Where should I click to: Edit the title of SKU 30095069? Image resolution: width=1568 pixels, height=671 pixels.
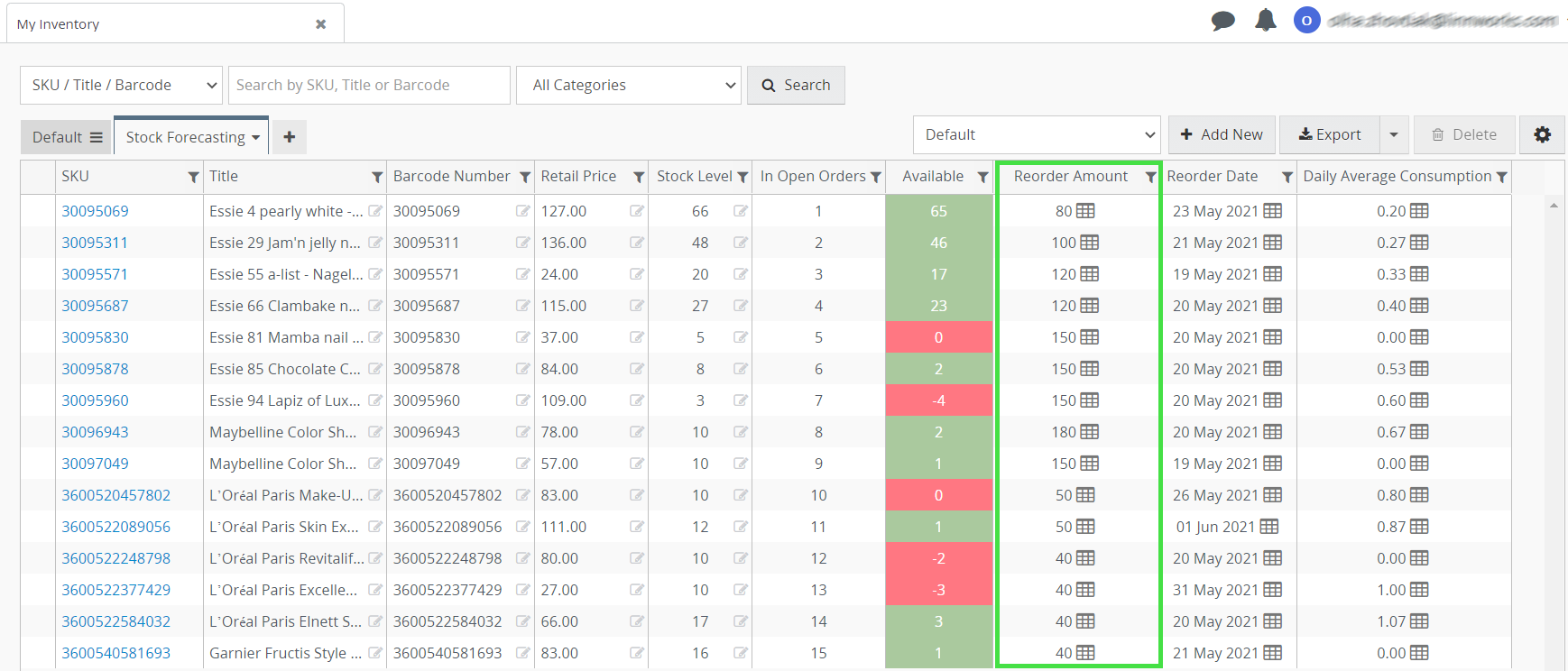(x=375, y=211)
